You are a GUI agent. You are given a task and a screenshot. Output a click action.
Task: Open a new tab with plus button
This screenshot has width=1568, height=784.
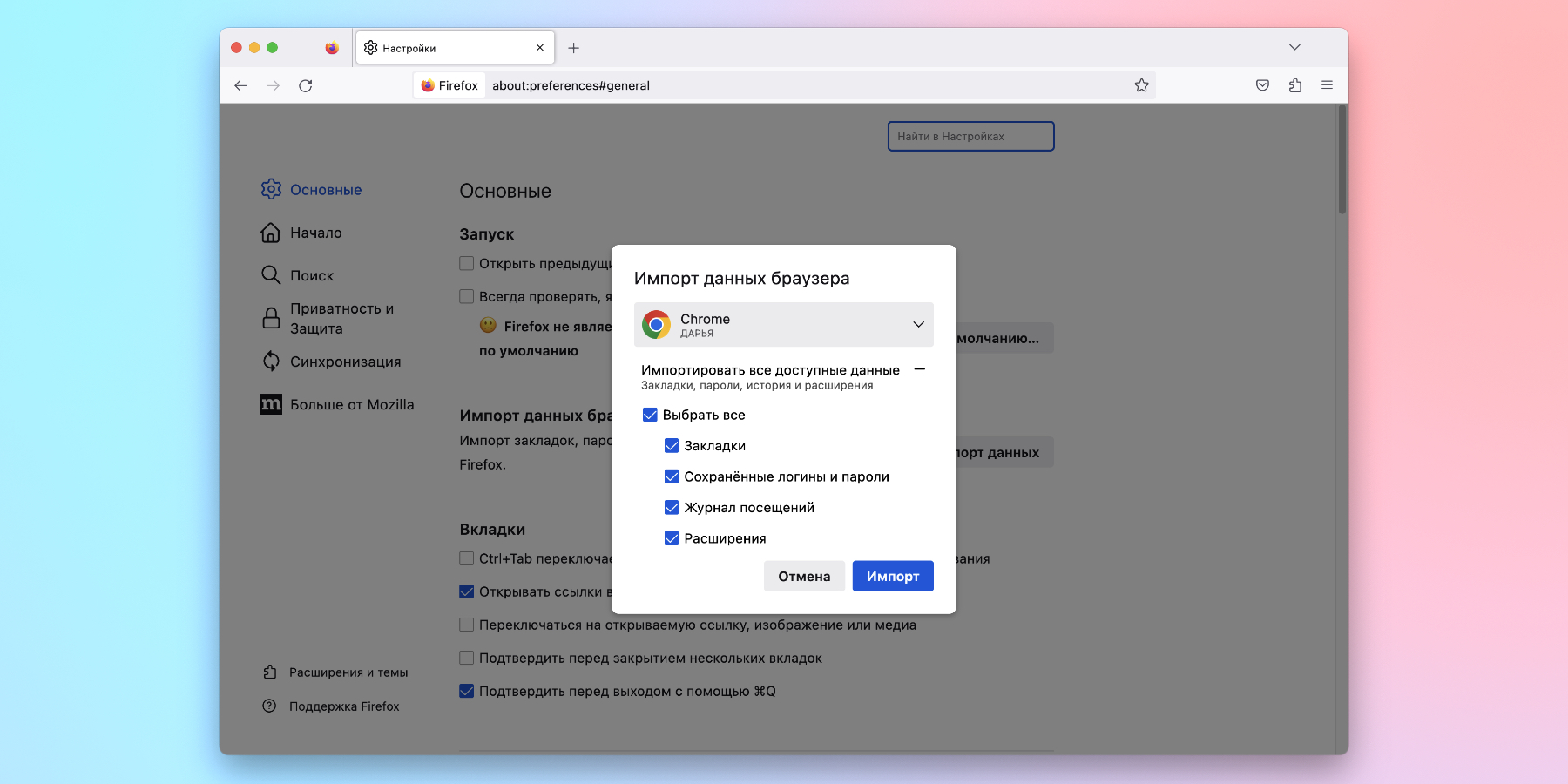(x=573, y=48)
